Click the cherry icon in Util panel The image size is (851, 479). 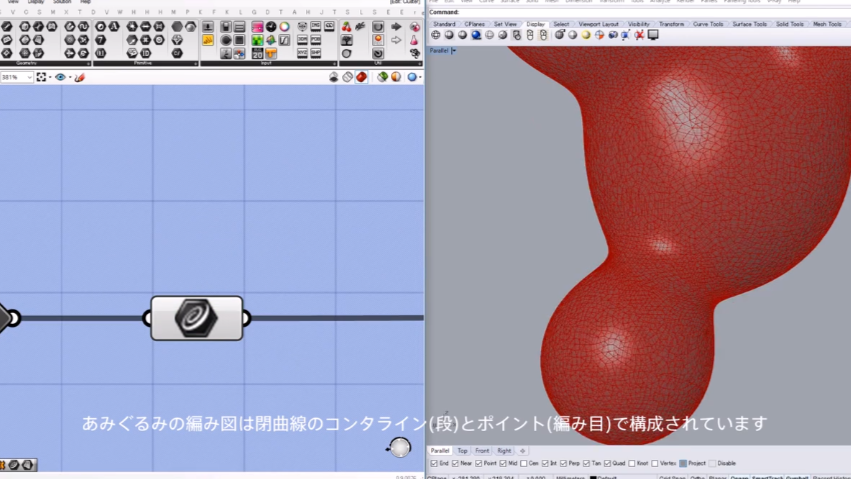pos(346,27)
